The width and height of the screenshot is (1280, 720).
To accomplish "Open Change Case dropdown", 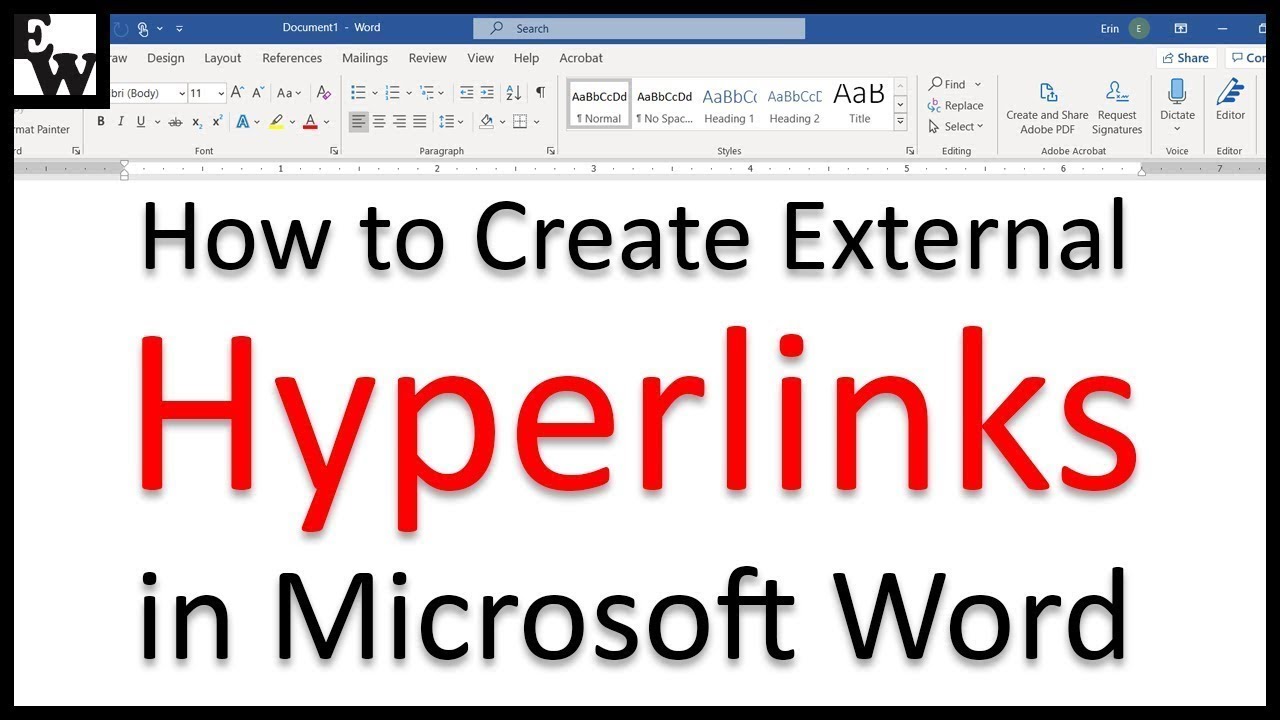I will pyautogui.click(x=289, y=93).
